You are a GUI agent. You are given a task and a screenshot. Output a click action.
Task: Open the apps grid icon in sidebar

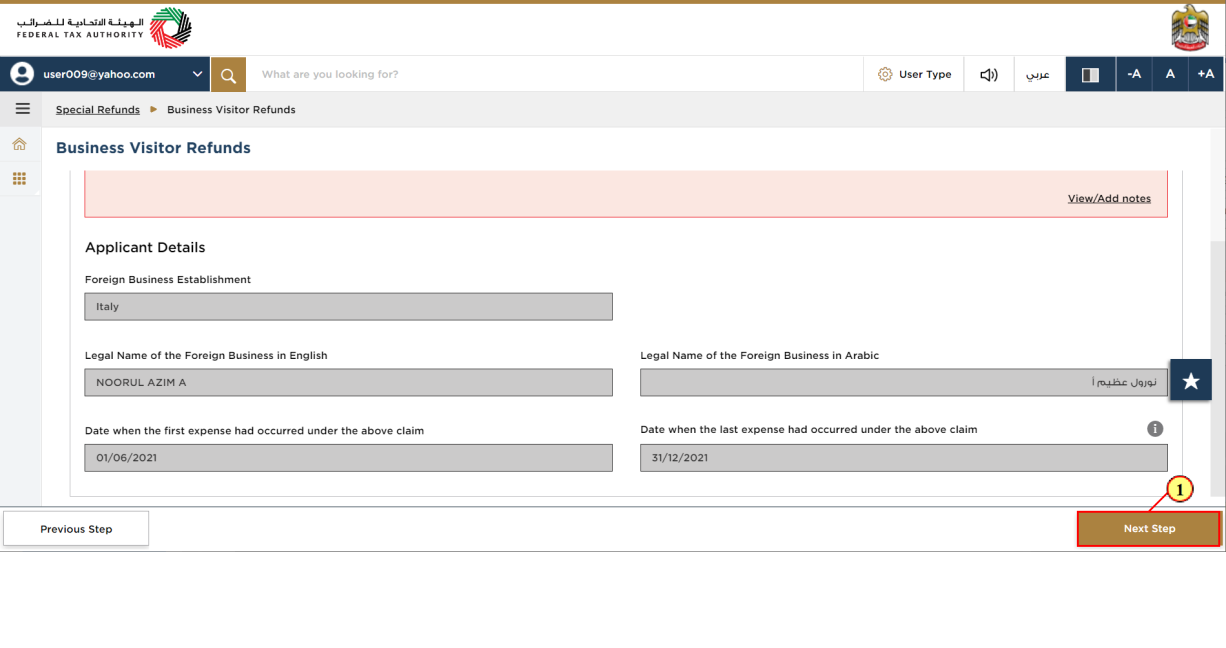[x=19, y=178]
